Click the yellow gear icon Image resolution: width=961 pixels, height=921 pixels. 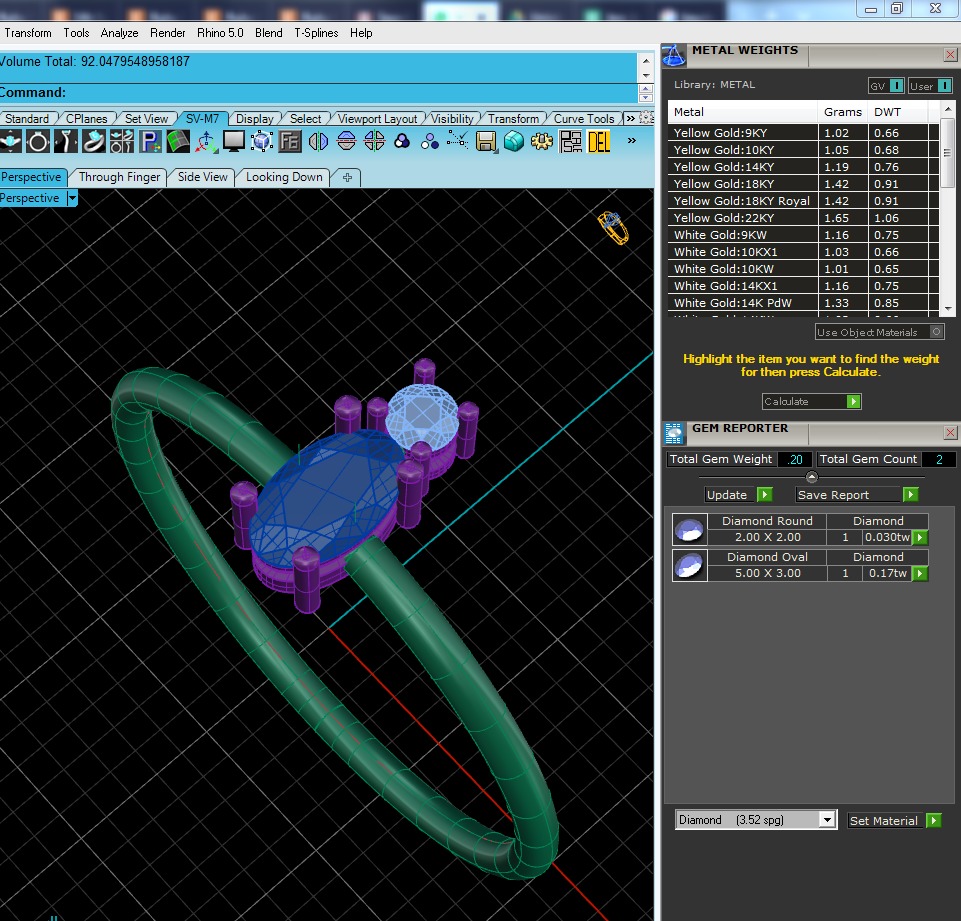542,142
